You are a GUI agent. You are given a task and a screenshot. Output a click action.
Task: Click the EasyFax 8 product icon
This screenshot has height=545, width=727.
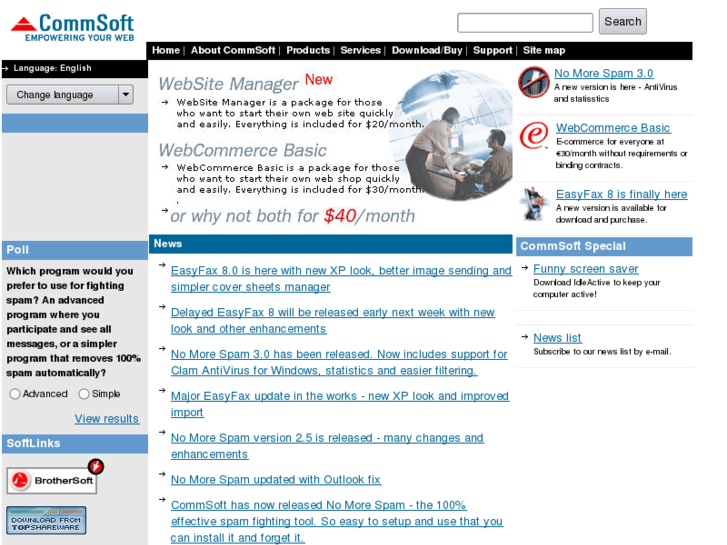pos(534,203)
